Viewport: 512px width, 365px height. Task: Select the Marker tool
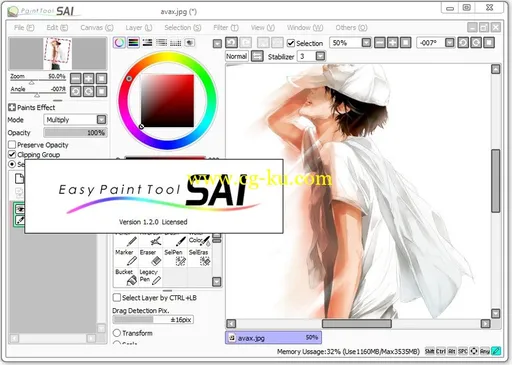(126, 257)
